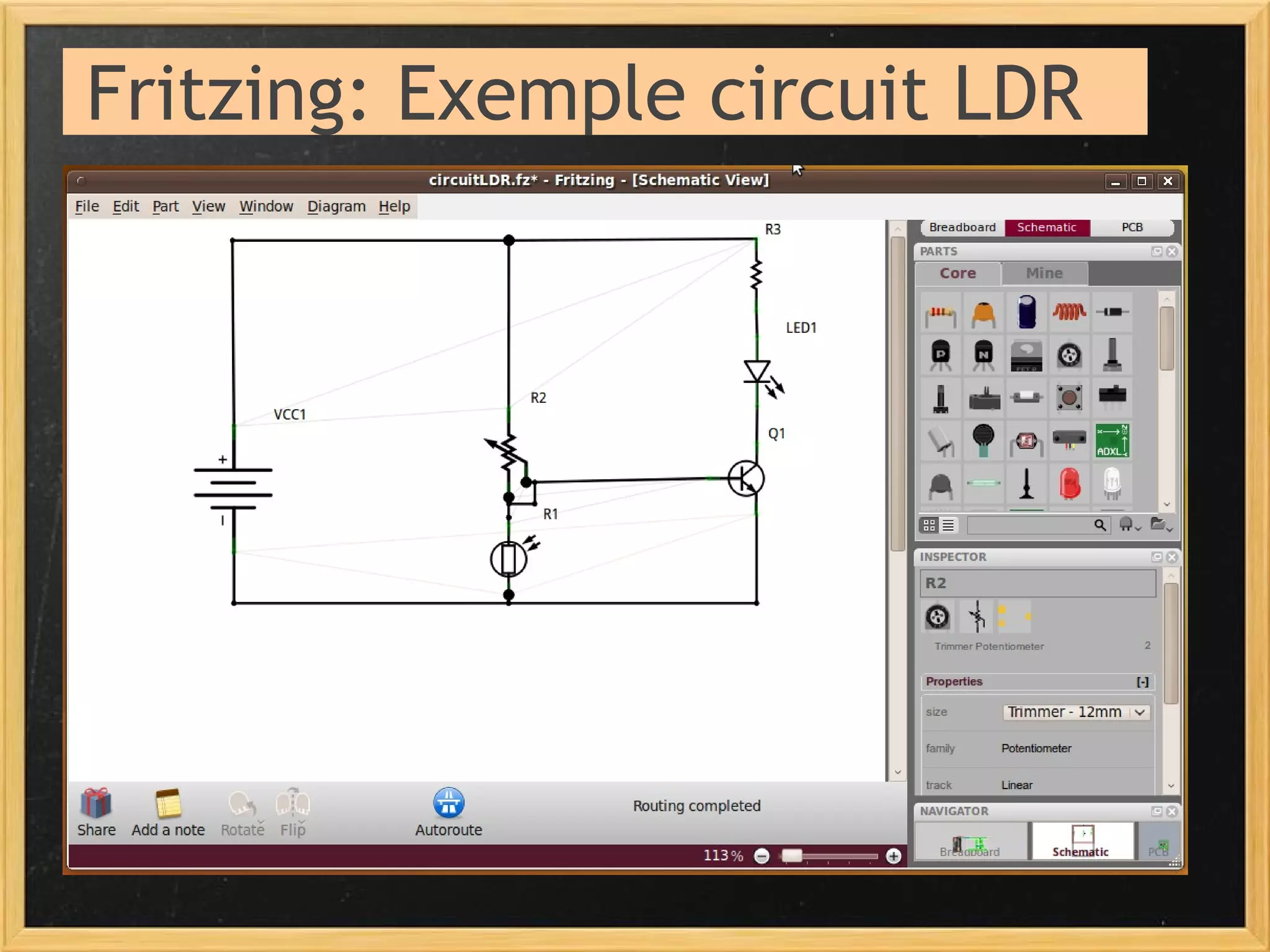Click the zoom slider handle
Screen dimensions: 1270x952
(x=792, y=856)
